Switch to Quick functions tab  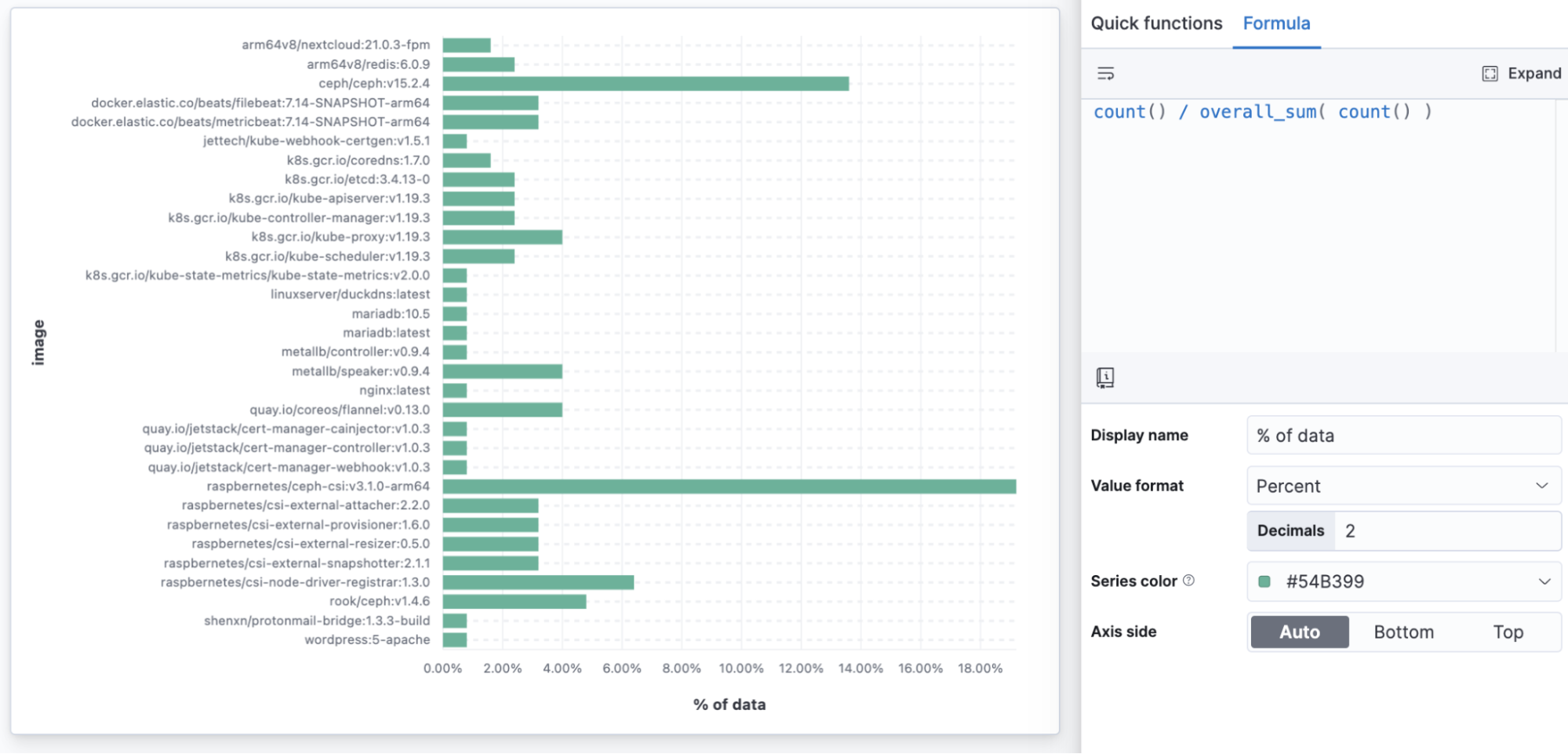pos(1156,24)
